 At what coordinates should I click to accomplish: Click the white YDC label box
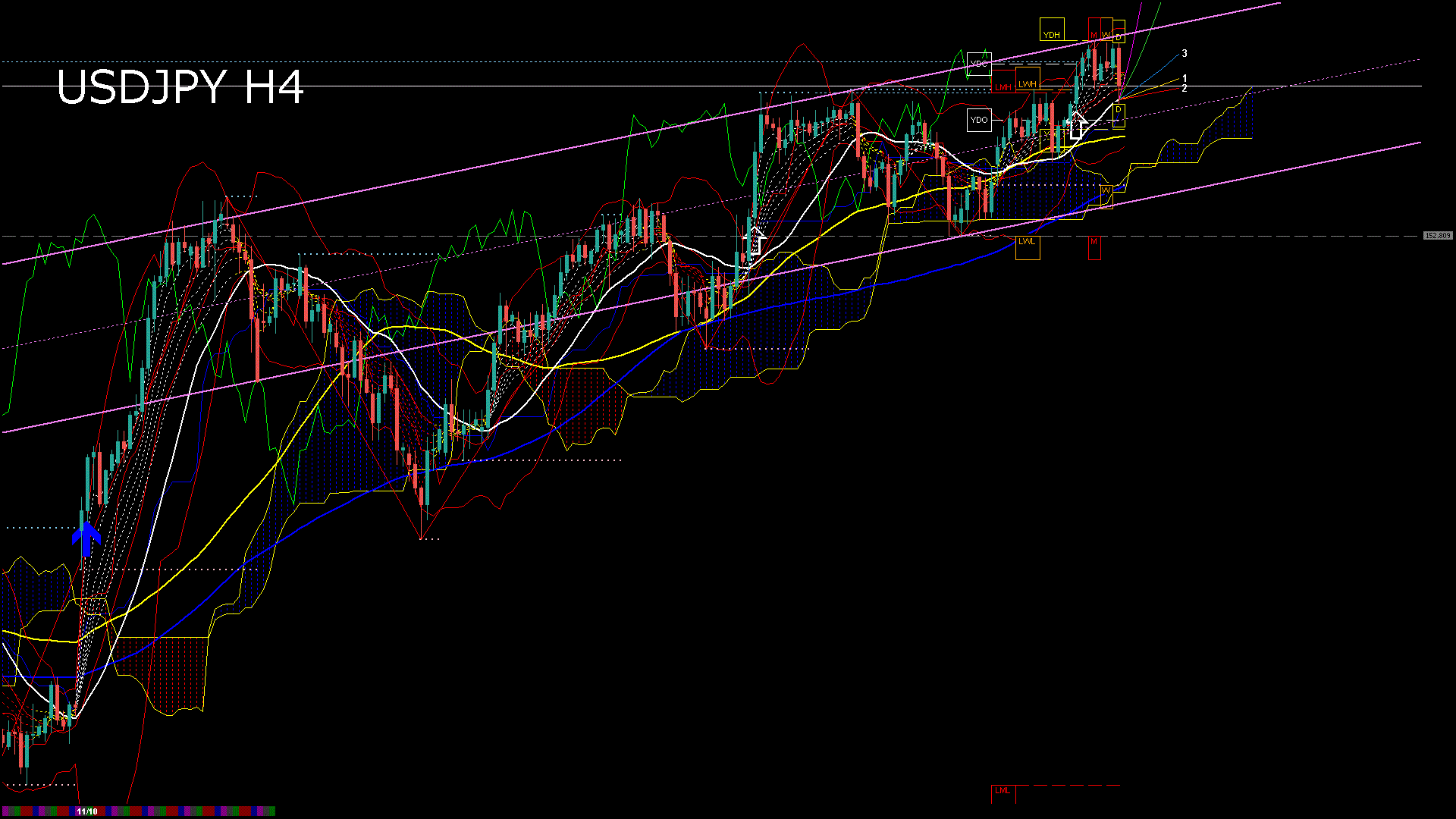tap(978, 64)
